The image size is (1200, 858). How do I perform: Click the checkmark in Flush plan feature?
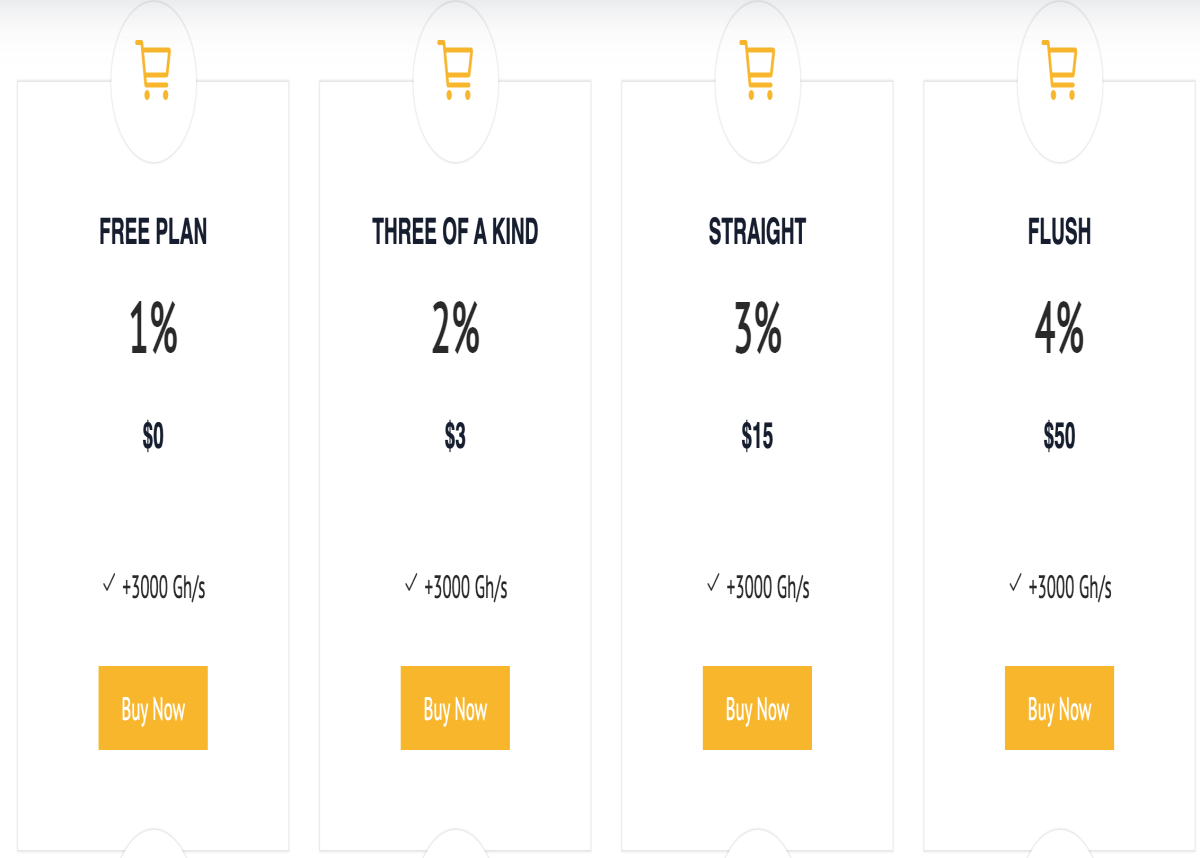[x=1015, y=583]
